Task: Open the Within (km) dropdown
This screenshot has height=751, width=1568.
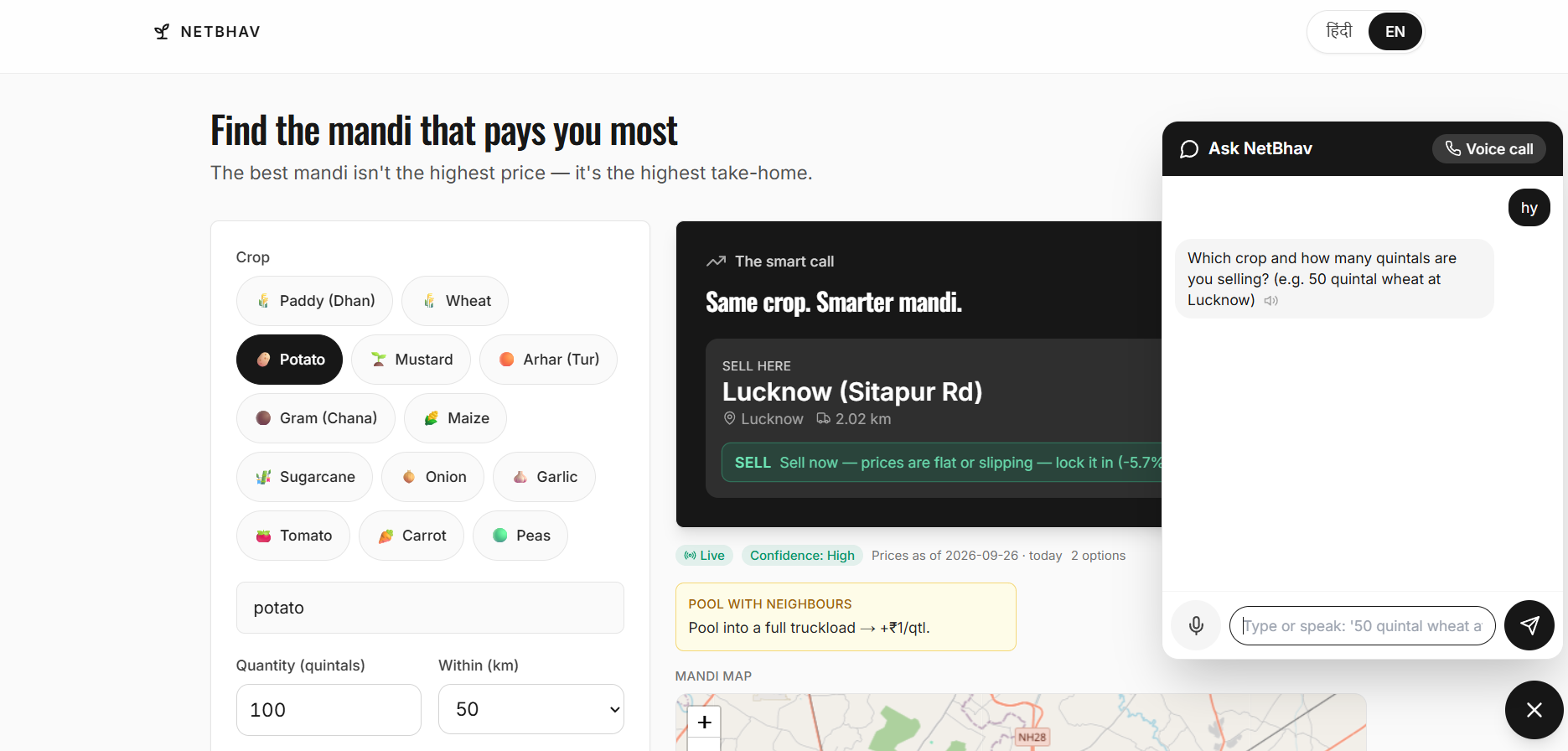Action: pos(531,710)
